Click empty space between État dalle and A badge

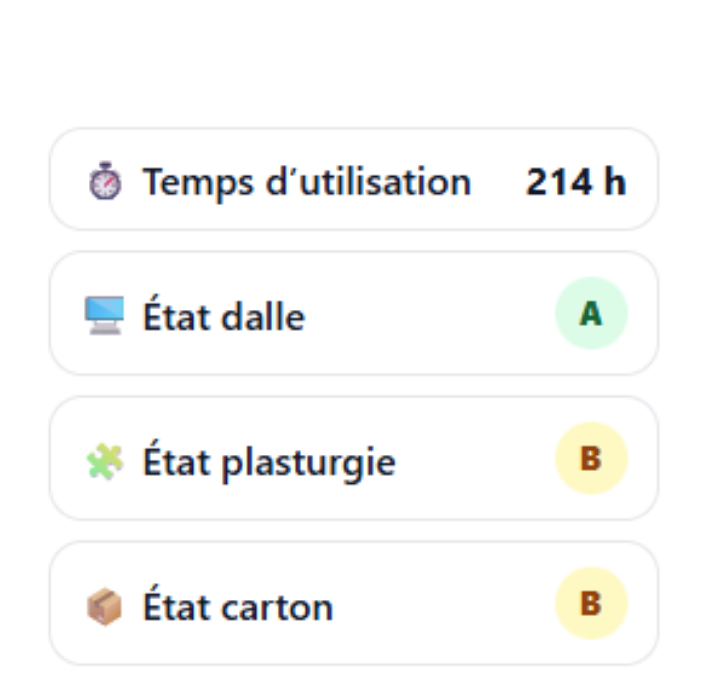[430, 316]
